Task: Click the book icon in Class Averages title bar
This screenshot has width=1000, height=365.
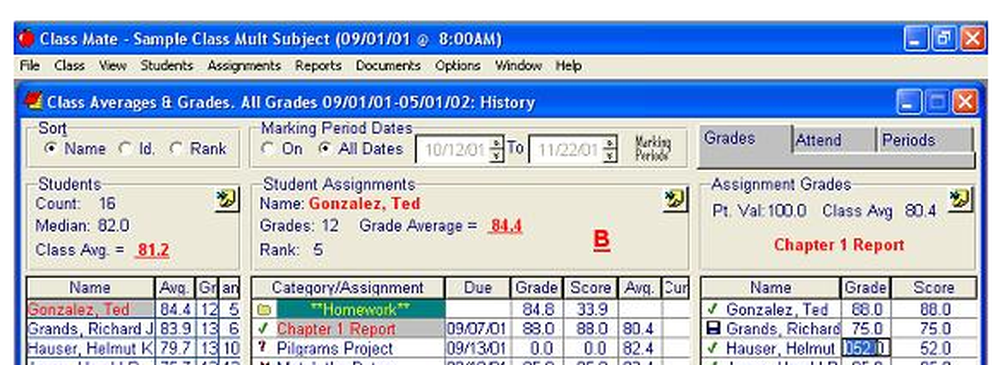Action: click(x=33, y=101)
